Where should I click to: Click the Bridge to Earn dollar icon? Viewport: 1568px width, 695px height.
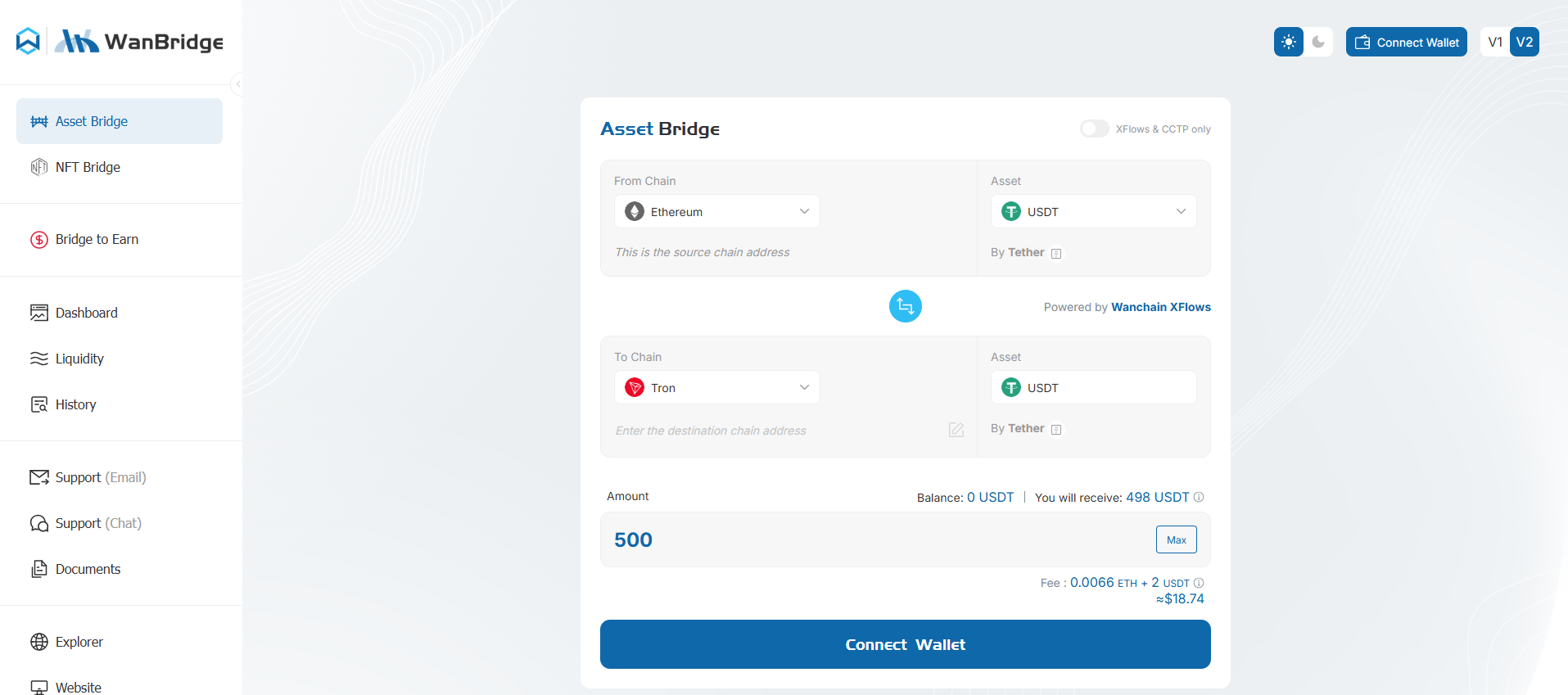click(x=39, y=239)
